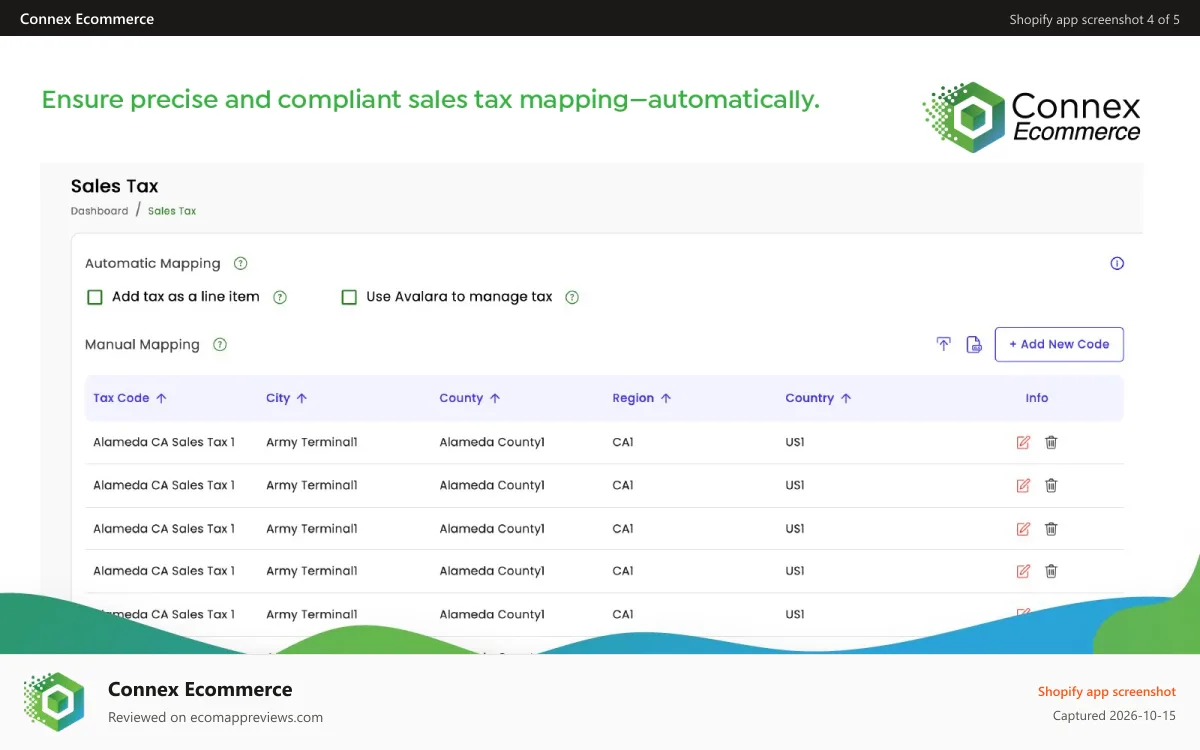Image resolution: width=1200 pixels, height=750 pixels.
Task: Click help icon beside Add tax as line item
Action: click(280, 297)
